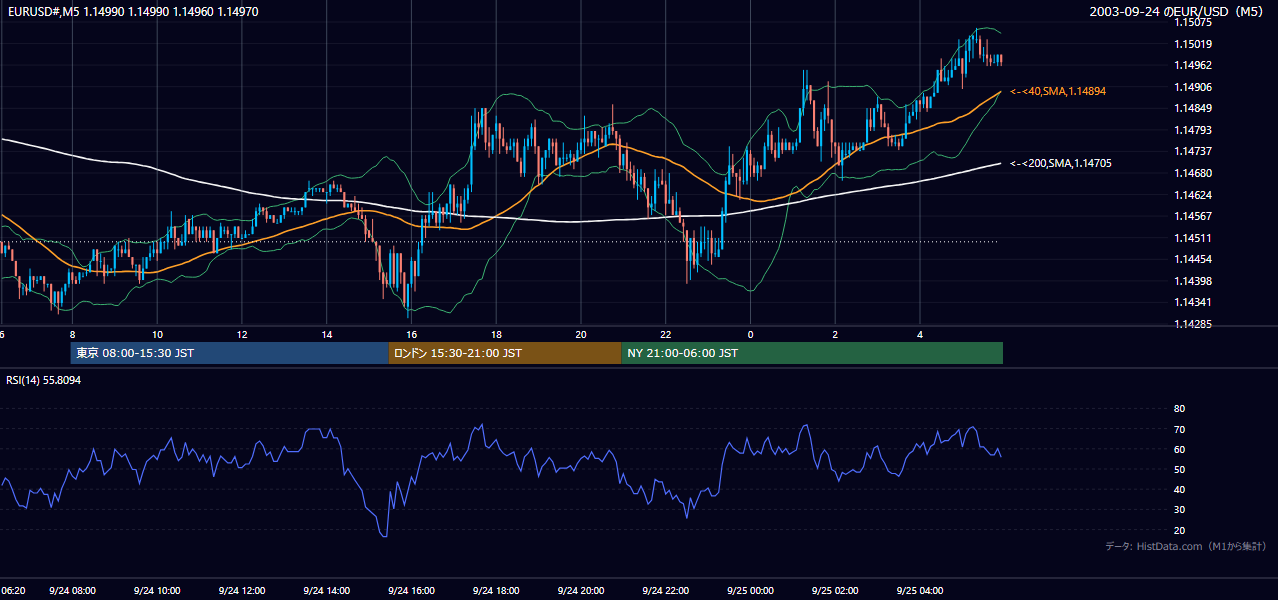Click hour tick 8 below the price chart

[72, 334]
